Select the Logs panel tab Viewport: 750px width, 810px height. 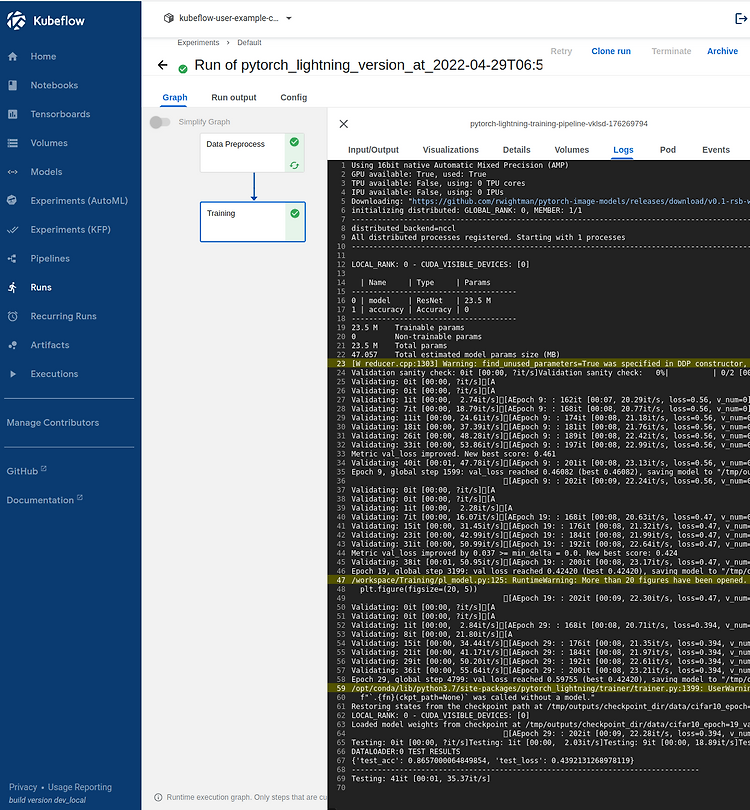(623, 150)
